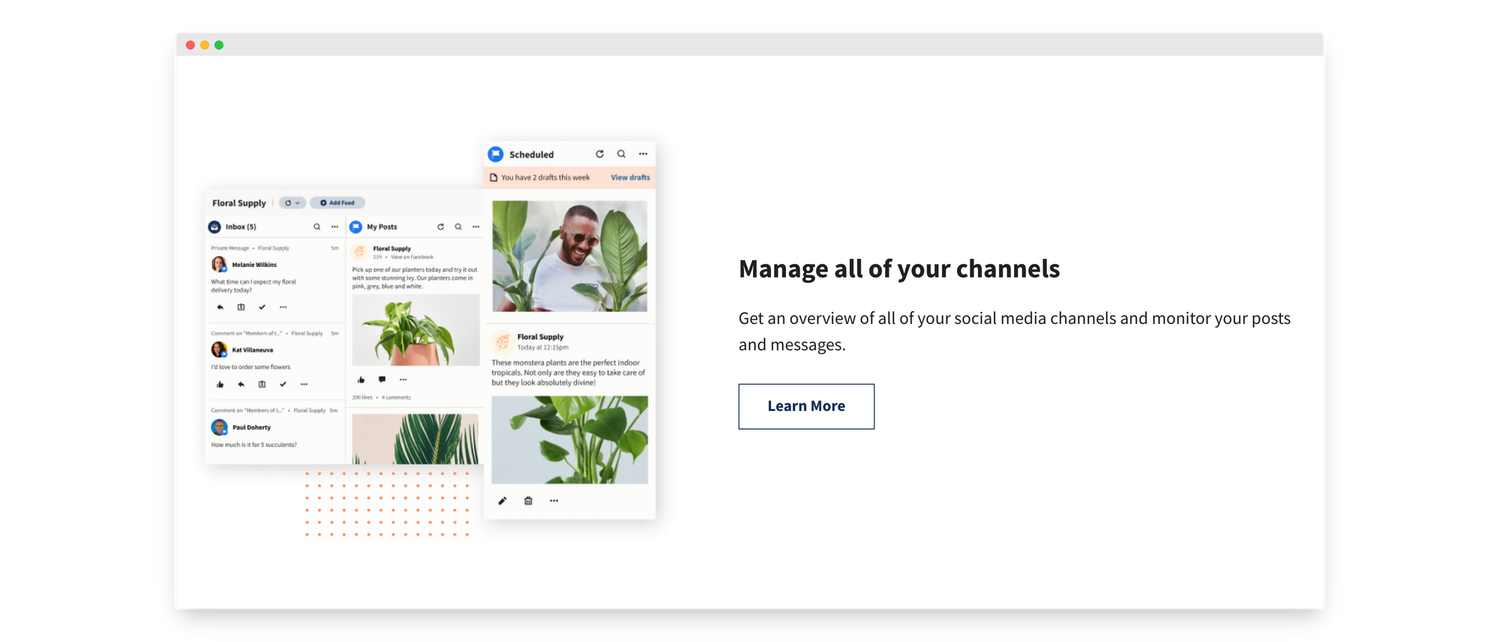
Task: Refresh the Scheduled stream
Action: click(600, 154)
